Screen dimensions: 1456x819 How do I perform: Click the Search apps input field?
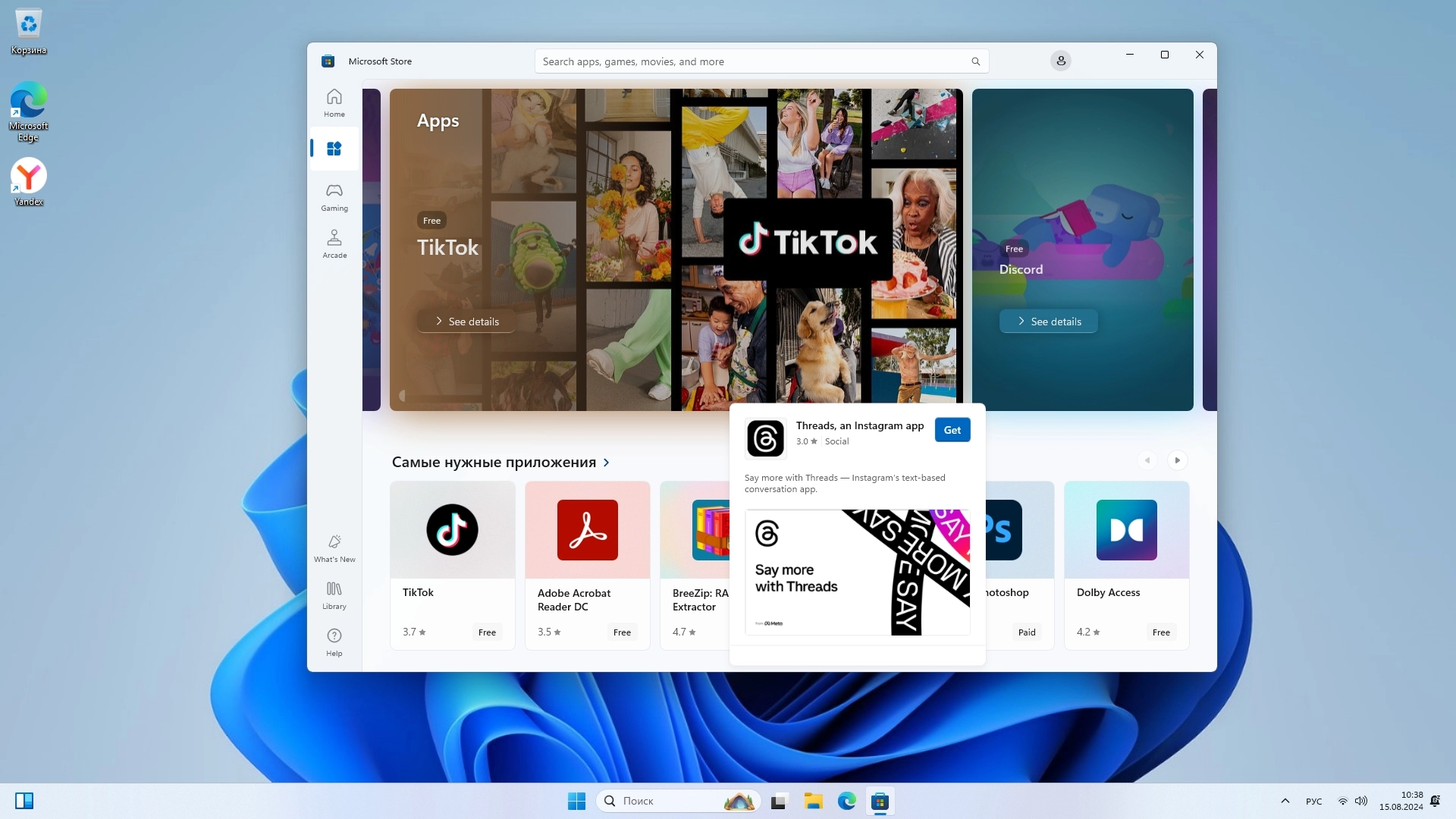[x=751, y=61]
